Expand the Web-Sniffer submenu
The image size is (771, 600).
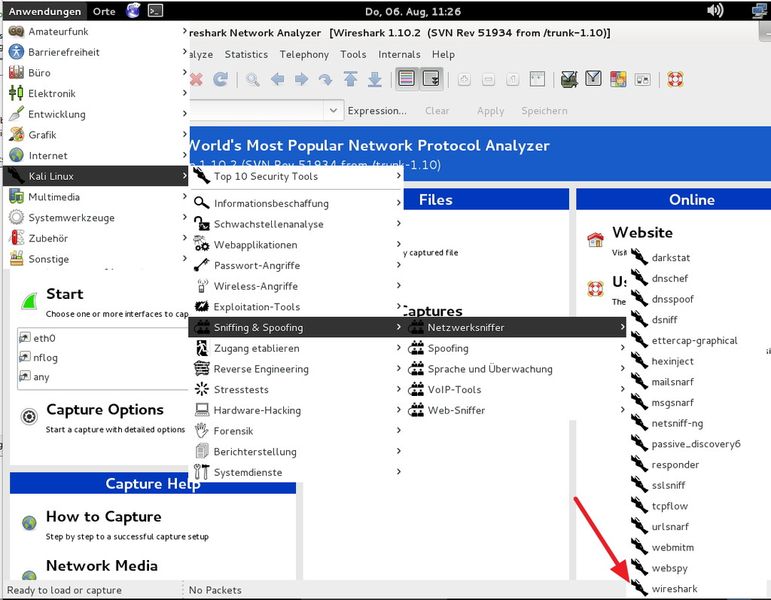point(516,410)
